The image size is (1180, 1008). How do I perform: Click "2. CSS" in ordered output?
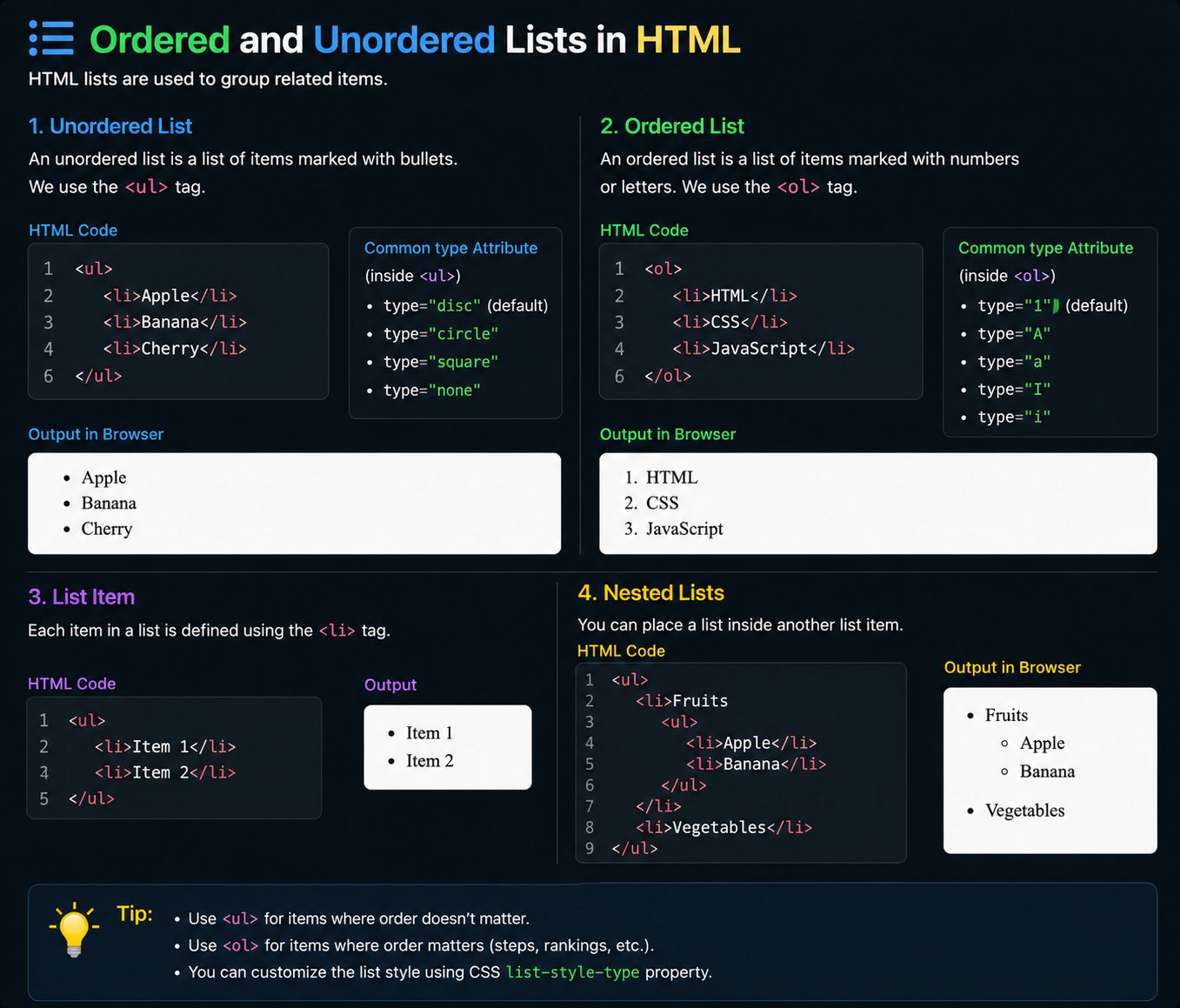point(651,503)
